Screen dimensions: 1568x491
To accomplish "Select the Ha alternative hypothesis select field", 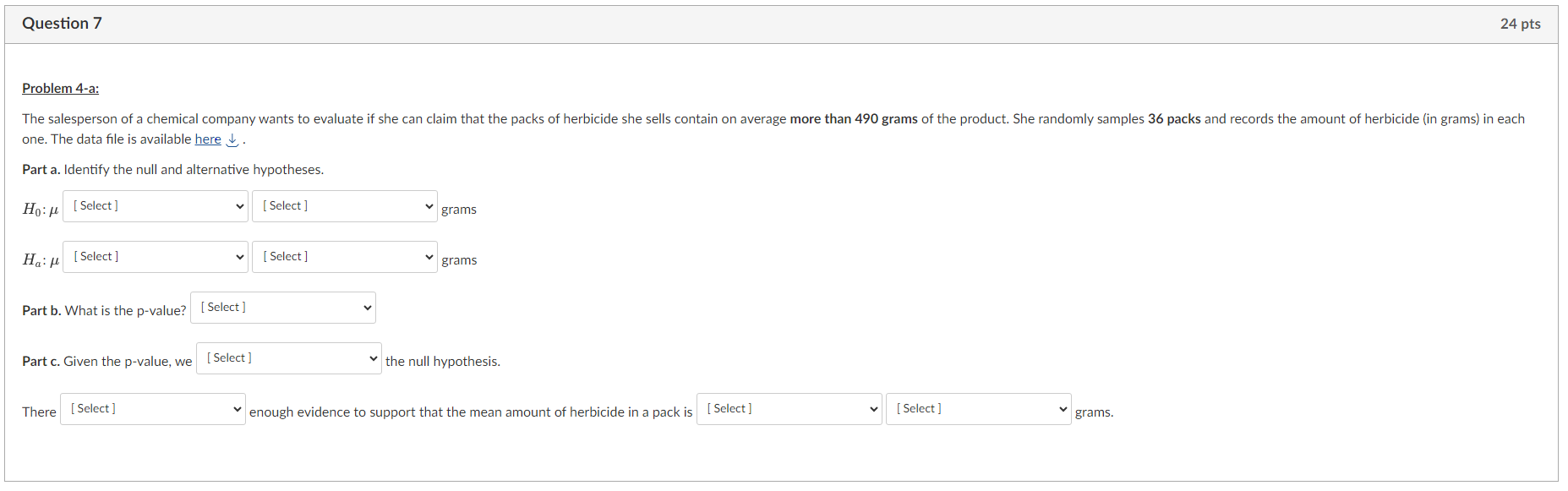I will [x=155, y=256].
